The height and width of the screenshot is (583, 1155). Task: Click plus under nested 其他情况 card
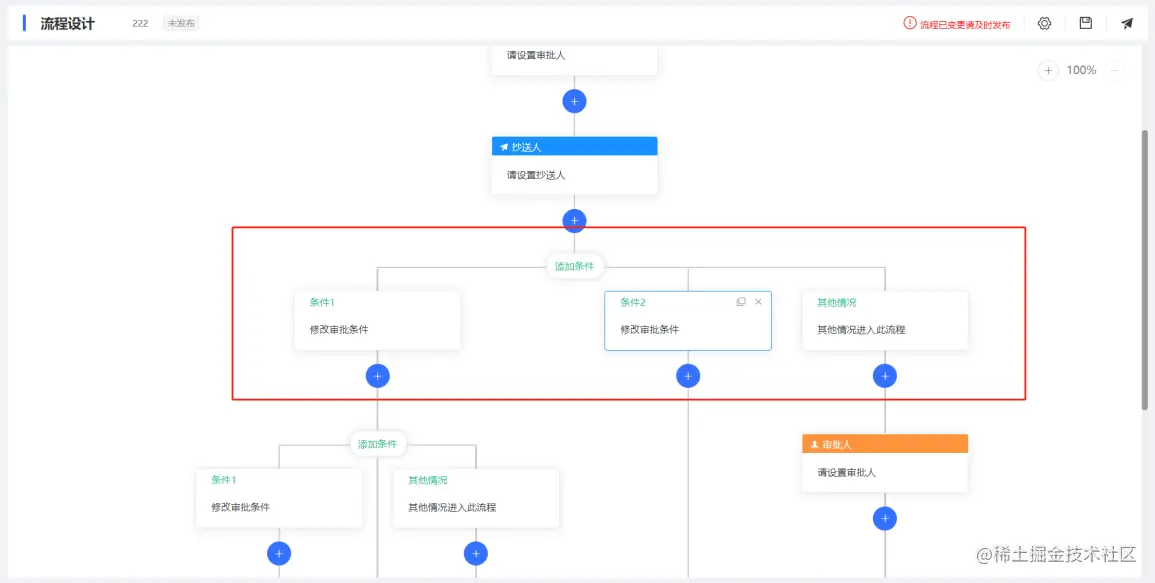click(476, 553)
